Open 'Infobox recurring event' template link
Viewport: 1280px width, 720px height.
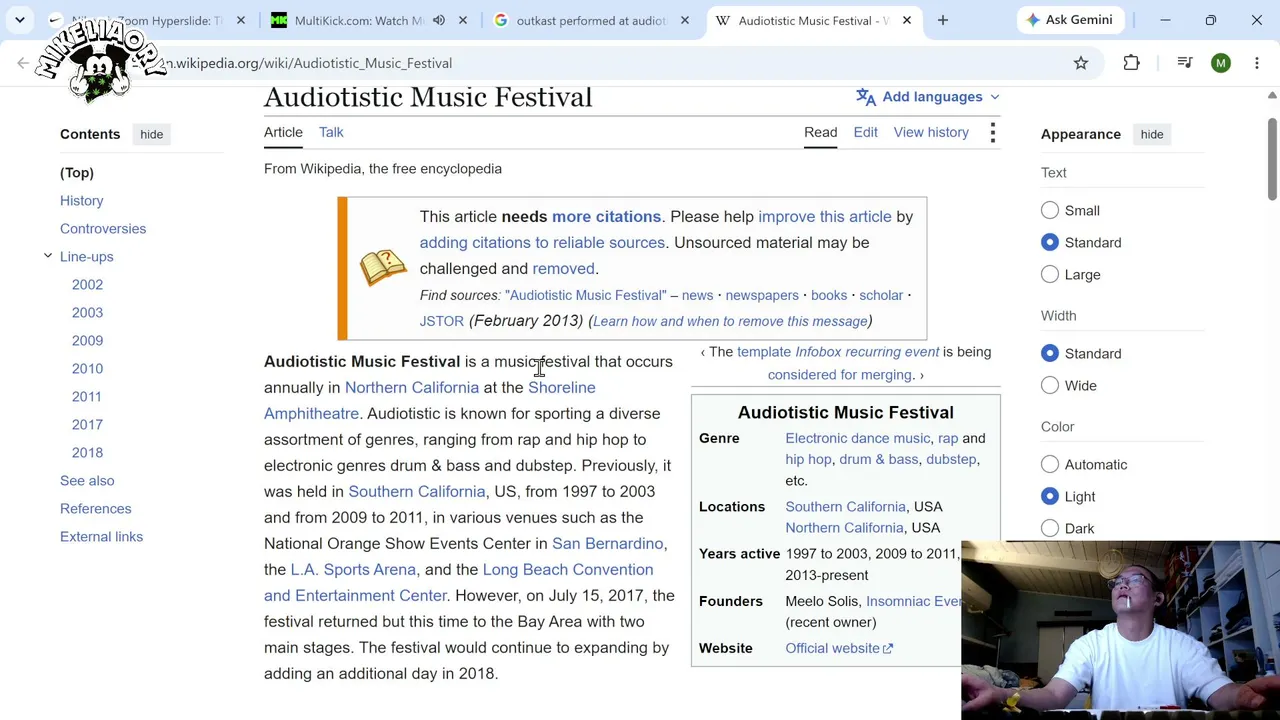[x=867, y=352]
